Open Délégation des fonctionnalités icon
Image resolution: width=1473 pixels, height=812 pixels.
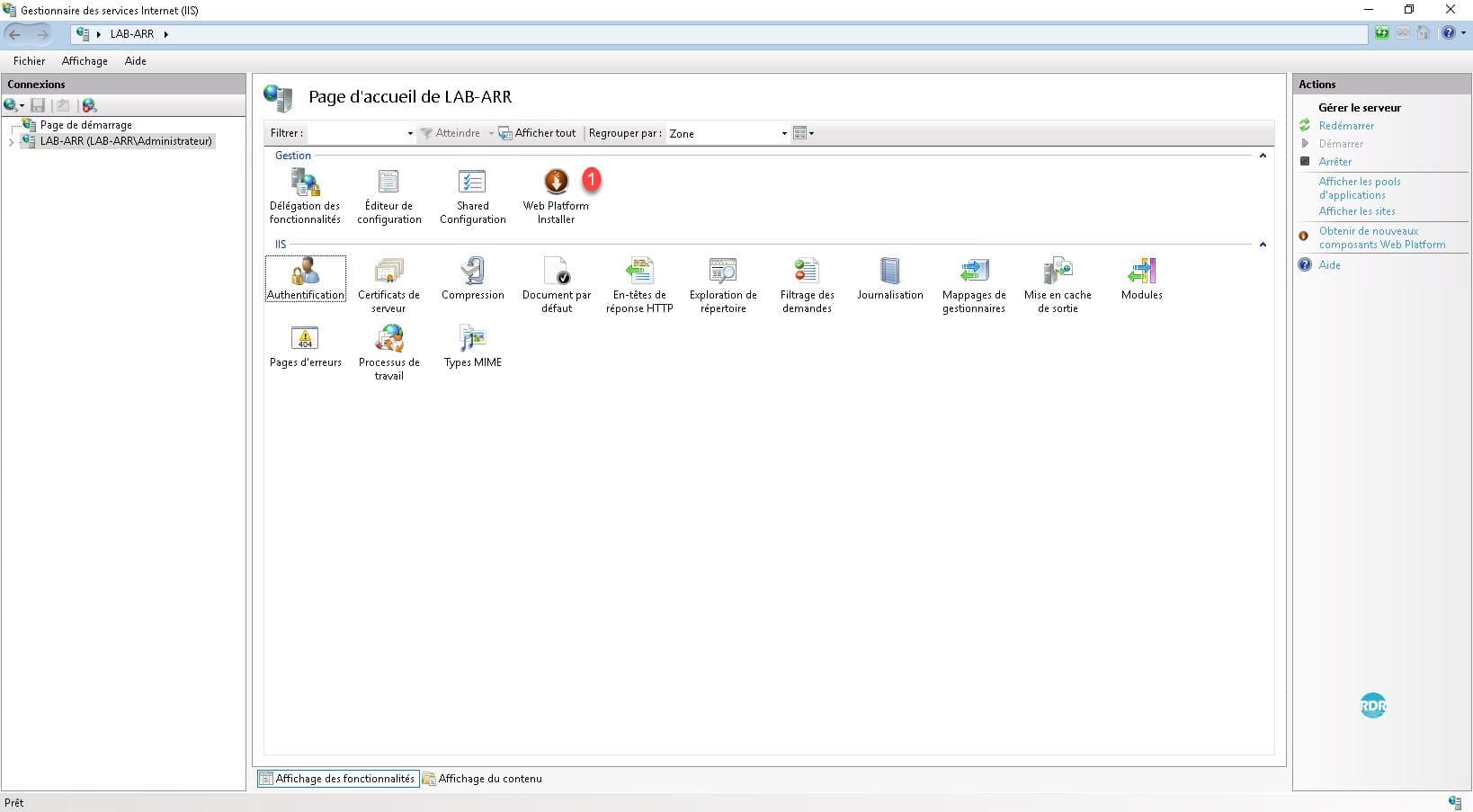click(x=305, y=196)
